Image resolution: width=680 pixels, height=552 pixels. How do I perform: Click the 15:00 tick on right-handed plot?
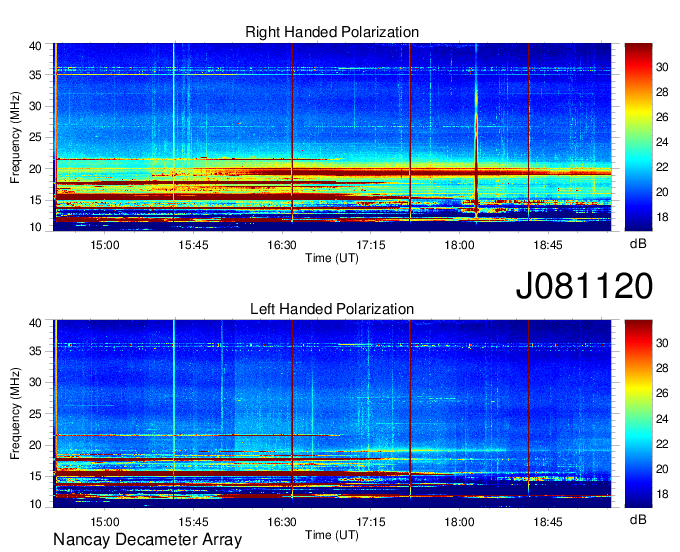105,245
